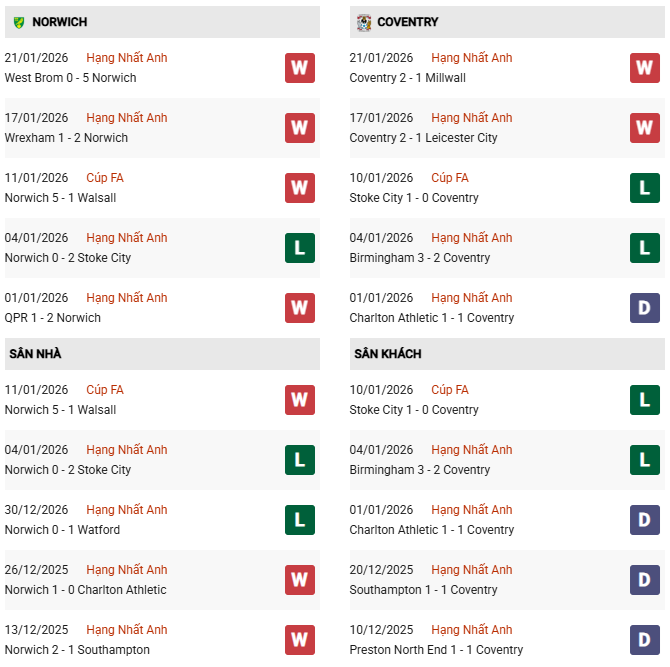Click the D badge for Southampton-Coventry match
This screenshot has width=670, height=667.
(644, 580)
